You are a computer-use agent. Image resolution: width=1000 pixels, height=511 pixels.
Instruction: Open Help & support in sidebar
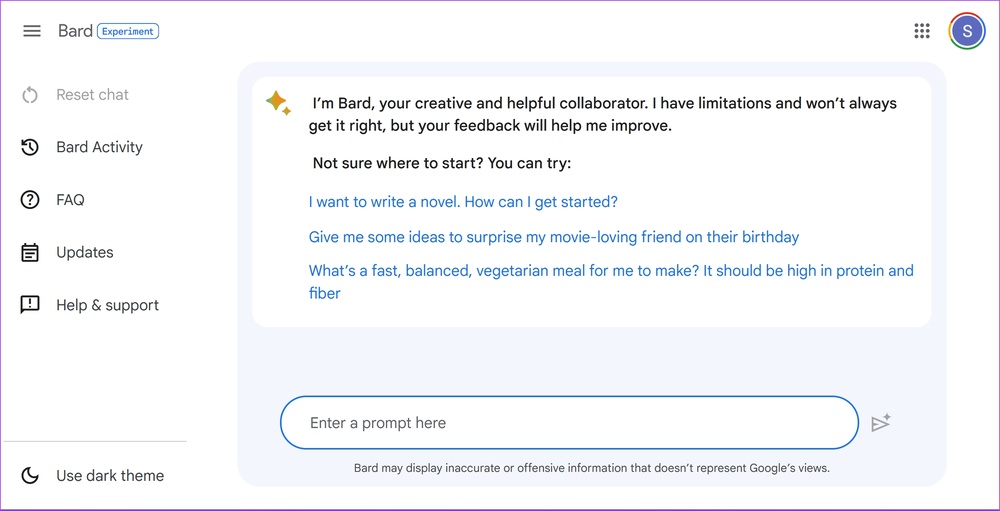point(107,305)
